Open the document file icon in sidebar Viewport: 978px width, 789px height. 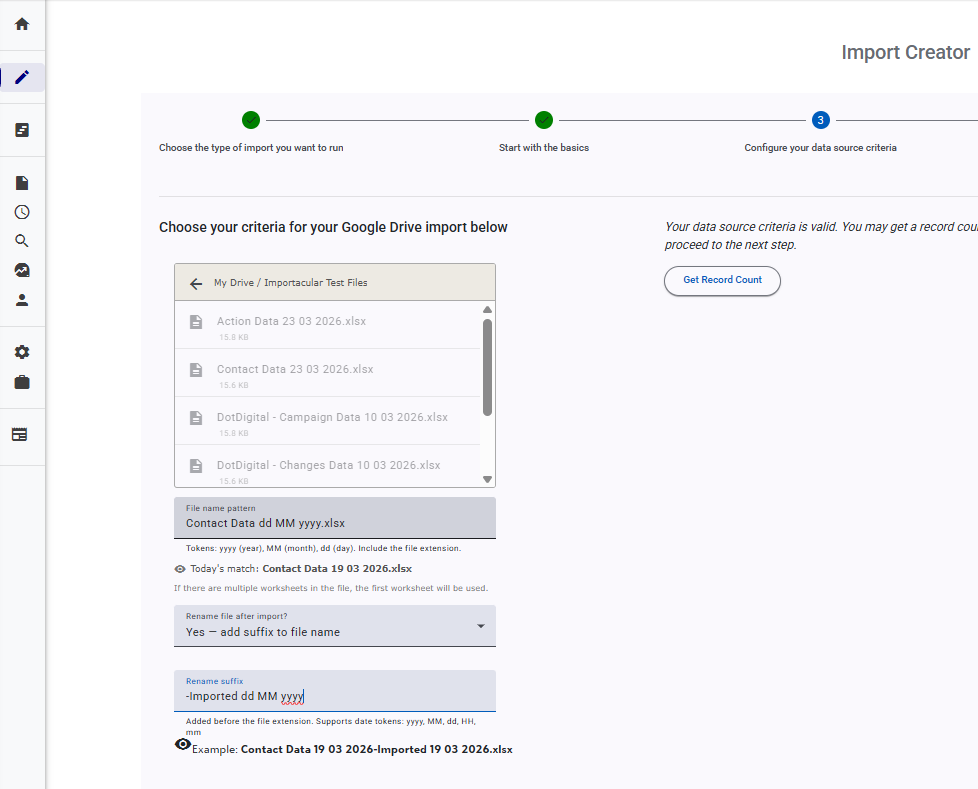point(22,183)
